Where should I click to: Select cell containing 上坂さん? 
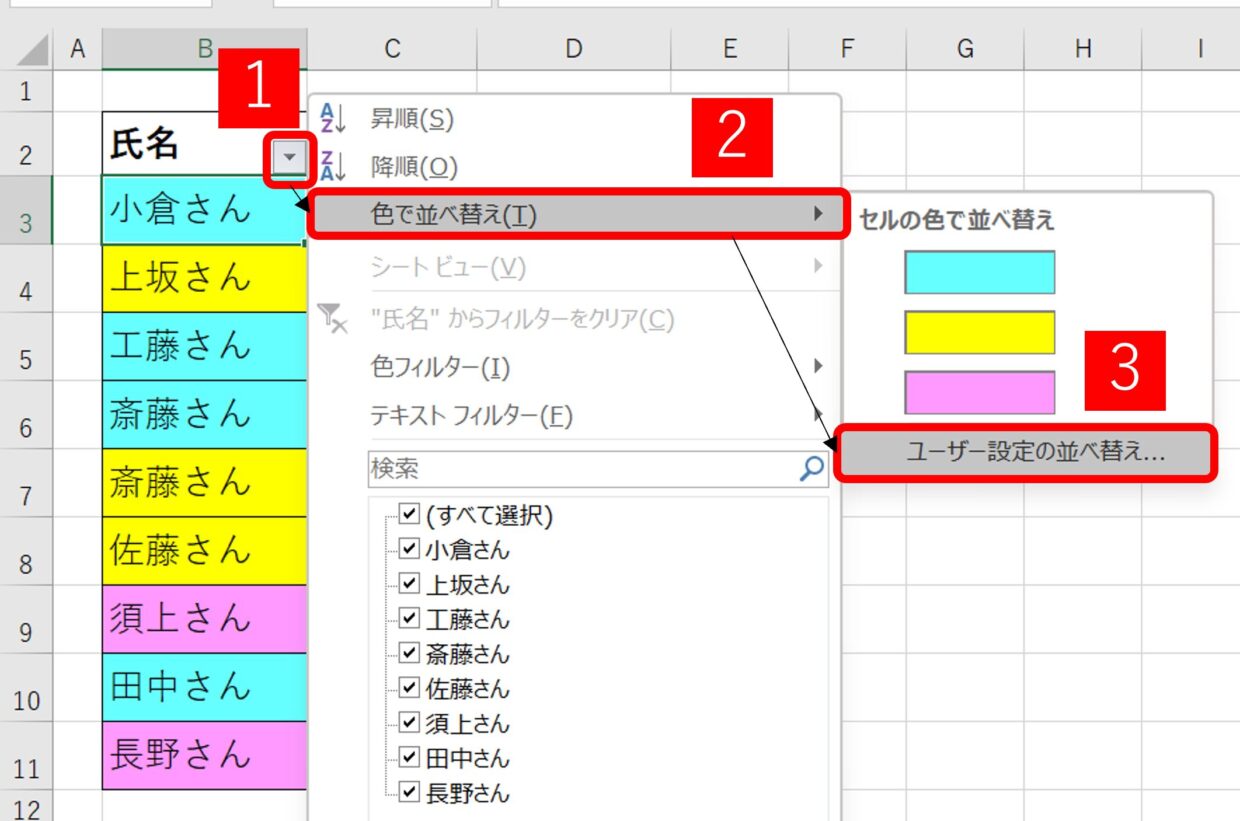coord(204,278)
